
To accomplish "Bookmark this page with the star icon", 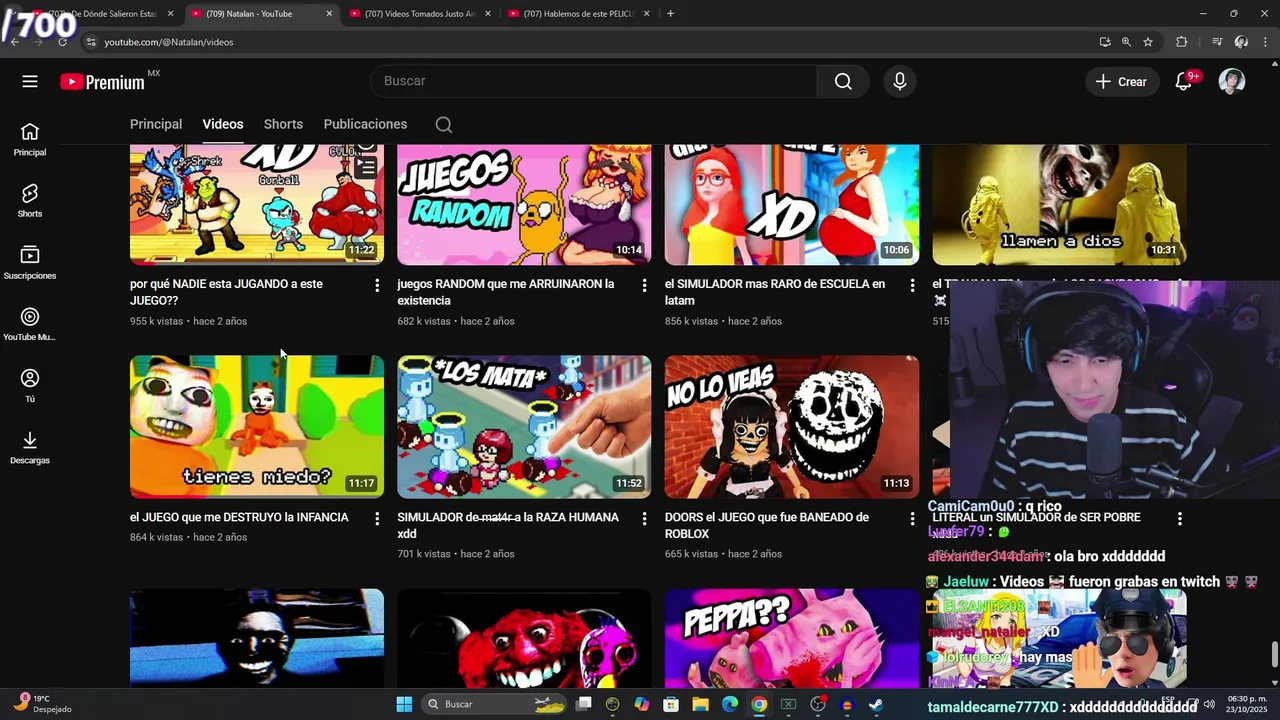I will (1148, 42).
